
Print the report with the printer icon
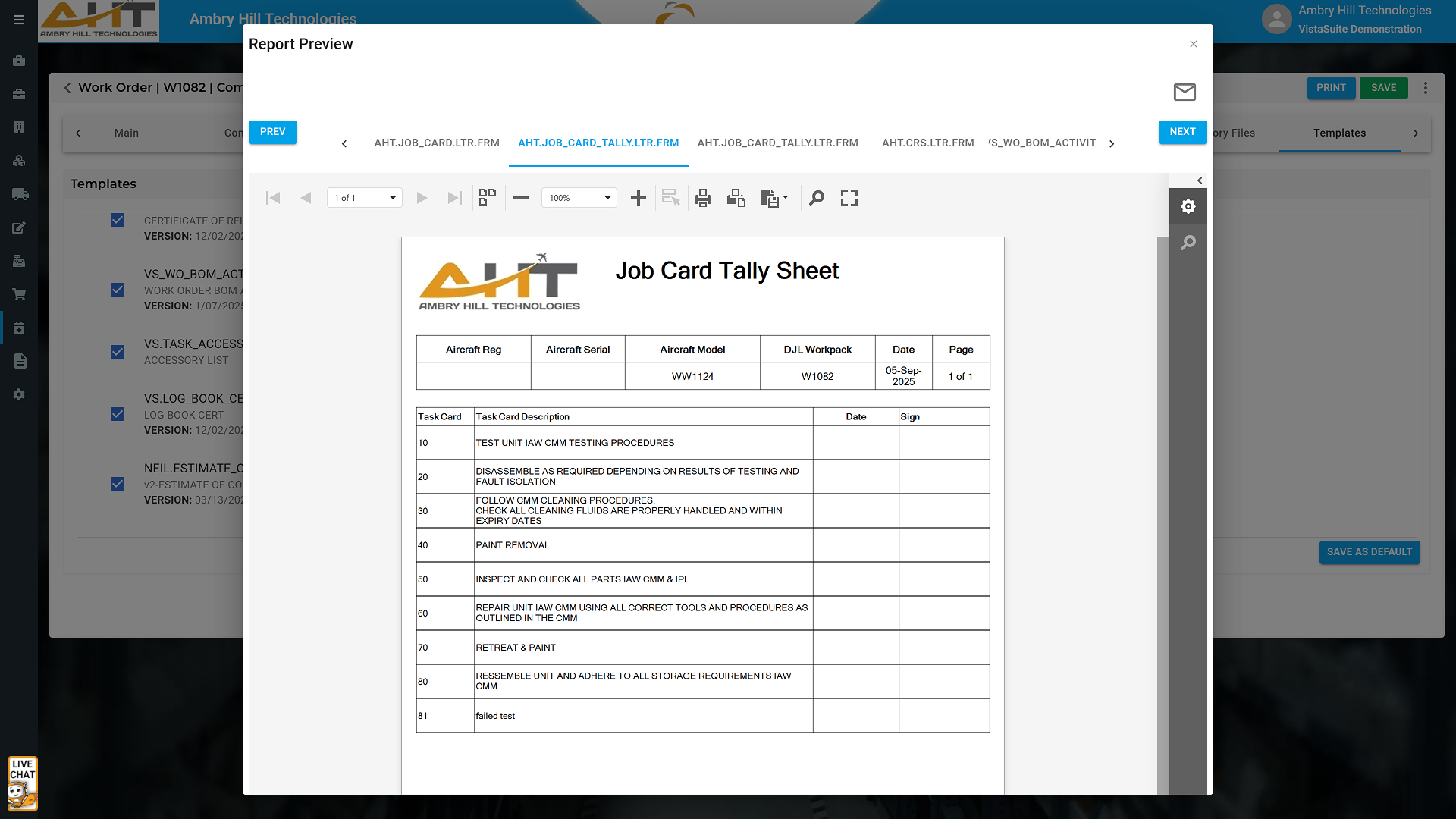703,198
